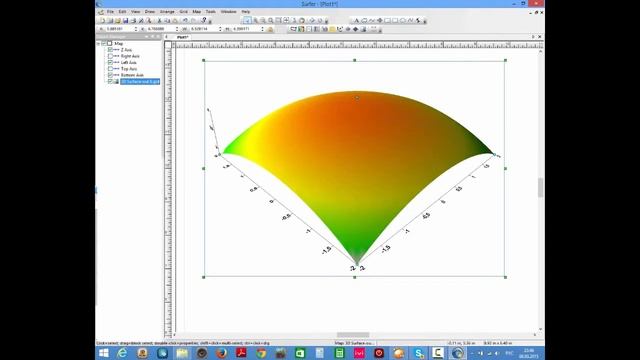Select the Top Axis tree item

(129, 69)
